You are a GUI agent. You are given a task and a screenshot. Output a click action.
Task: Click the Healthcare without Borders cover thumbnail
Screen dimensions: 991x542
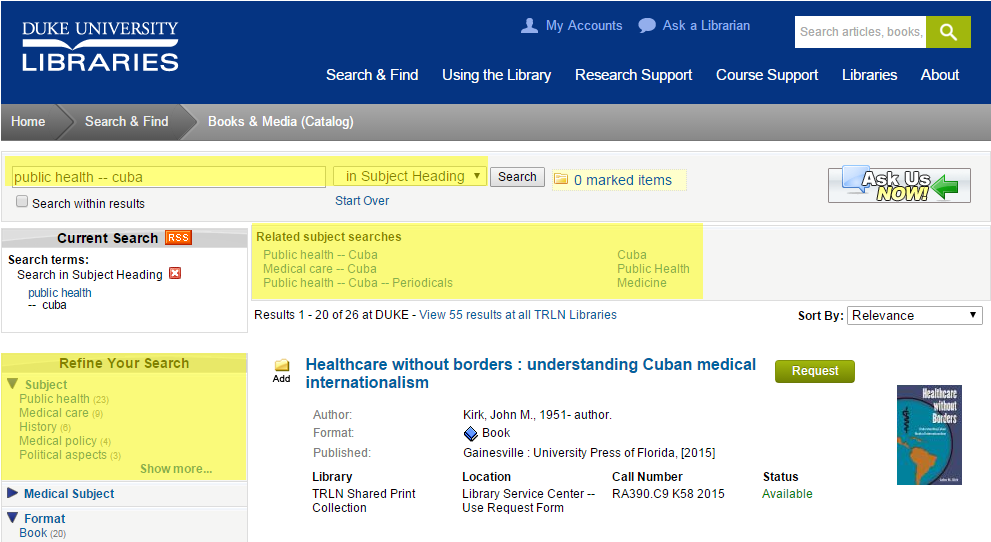929,435
